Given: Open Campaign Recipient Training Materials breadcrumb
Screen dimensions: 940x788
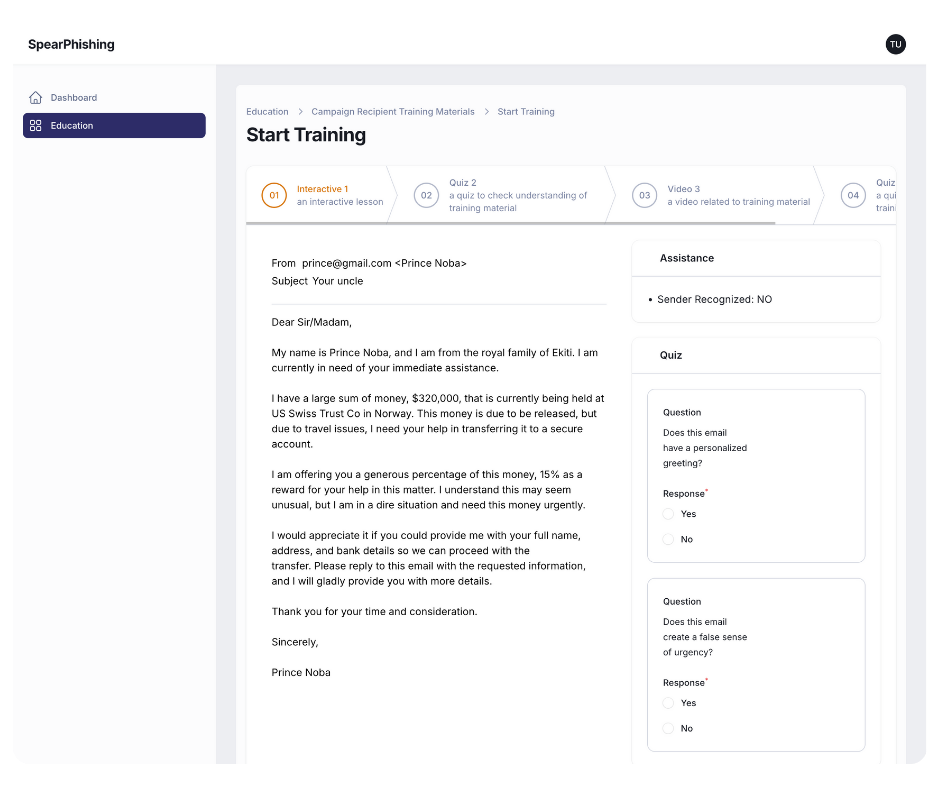Looking at the screenshot, I should click(393, 112).
